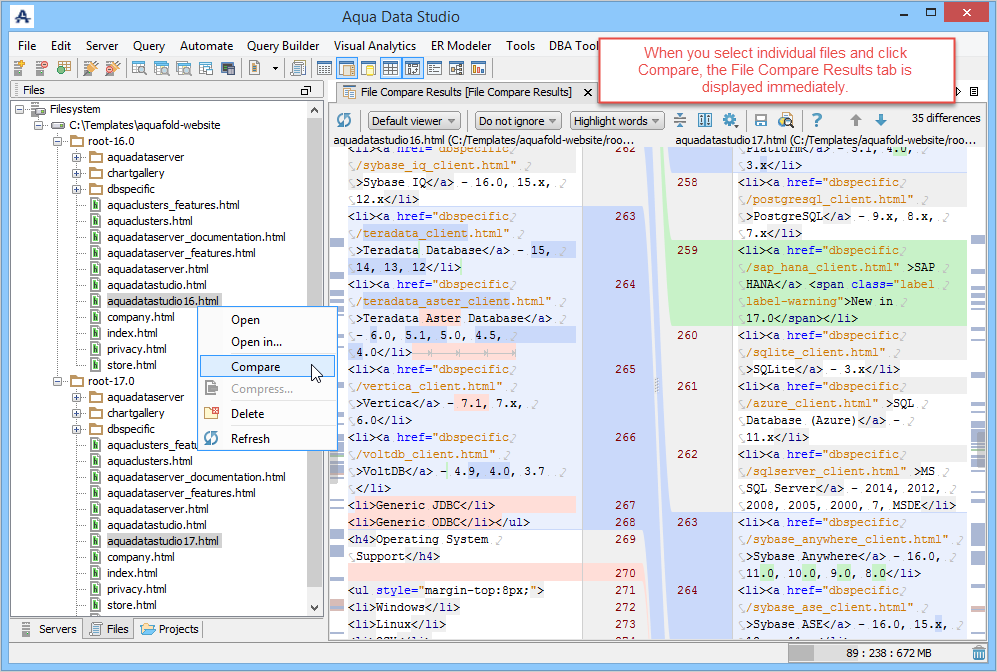Click the trash can icon in status bar
The width and height of the screenshot is (997, 672).
[x=978, y=653]
